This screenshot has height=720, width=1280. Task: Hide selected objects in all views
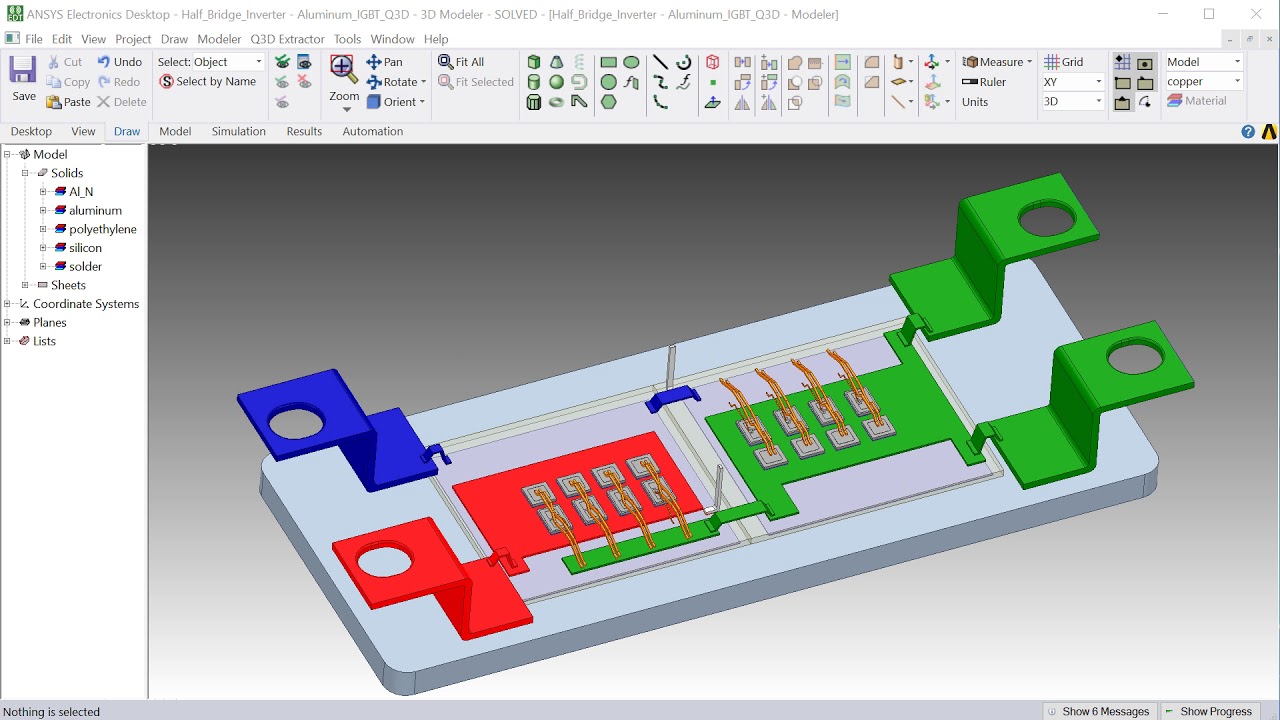[x=304, y=82]
